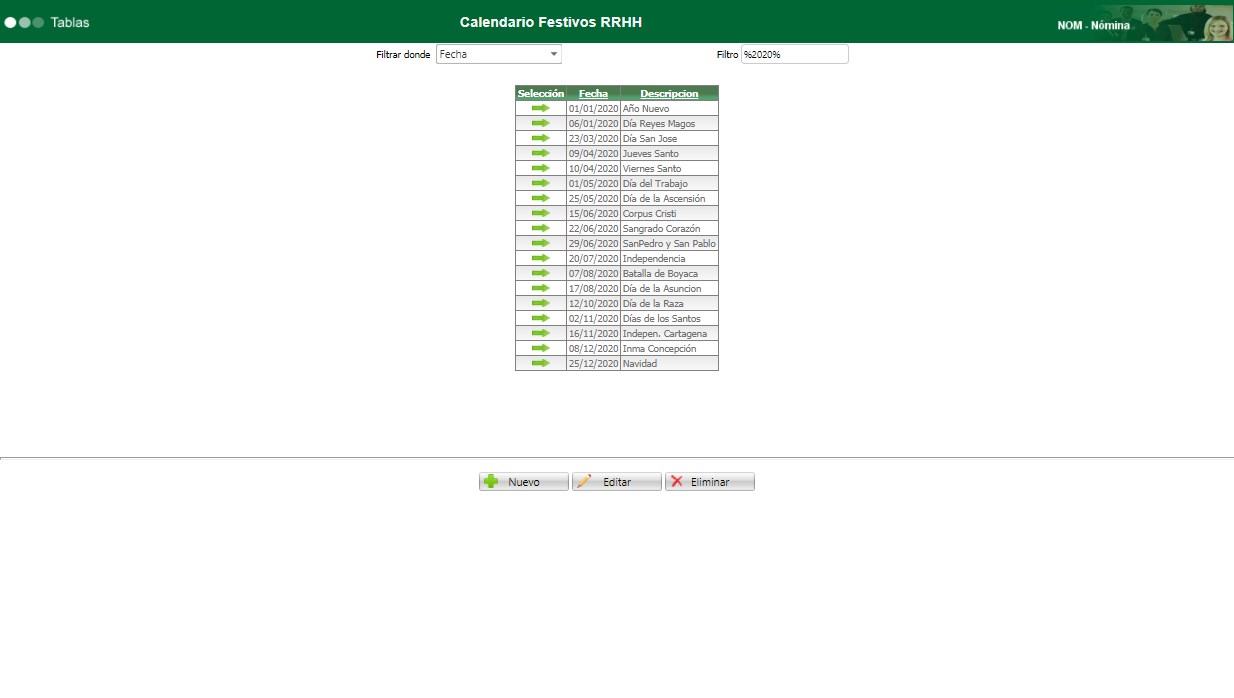
Task: Select arrow for SanPedro y San Pablo
Action: point(541,243)
